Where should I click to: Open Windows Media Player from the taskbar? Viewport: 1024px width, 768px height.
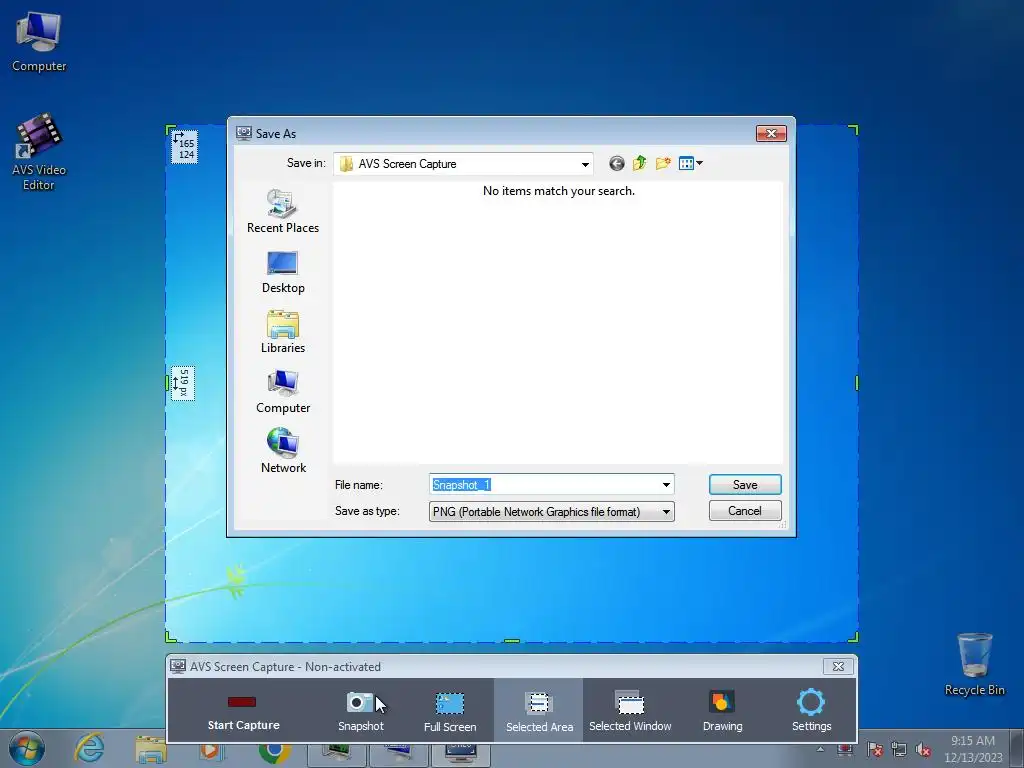point(212,754)
